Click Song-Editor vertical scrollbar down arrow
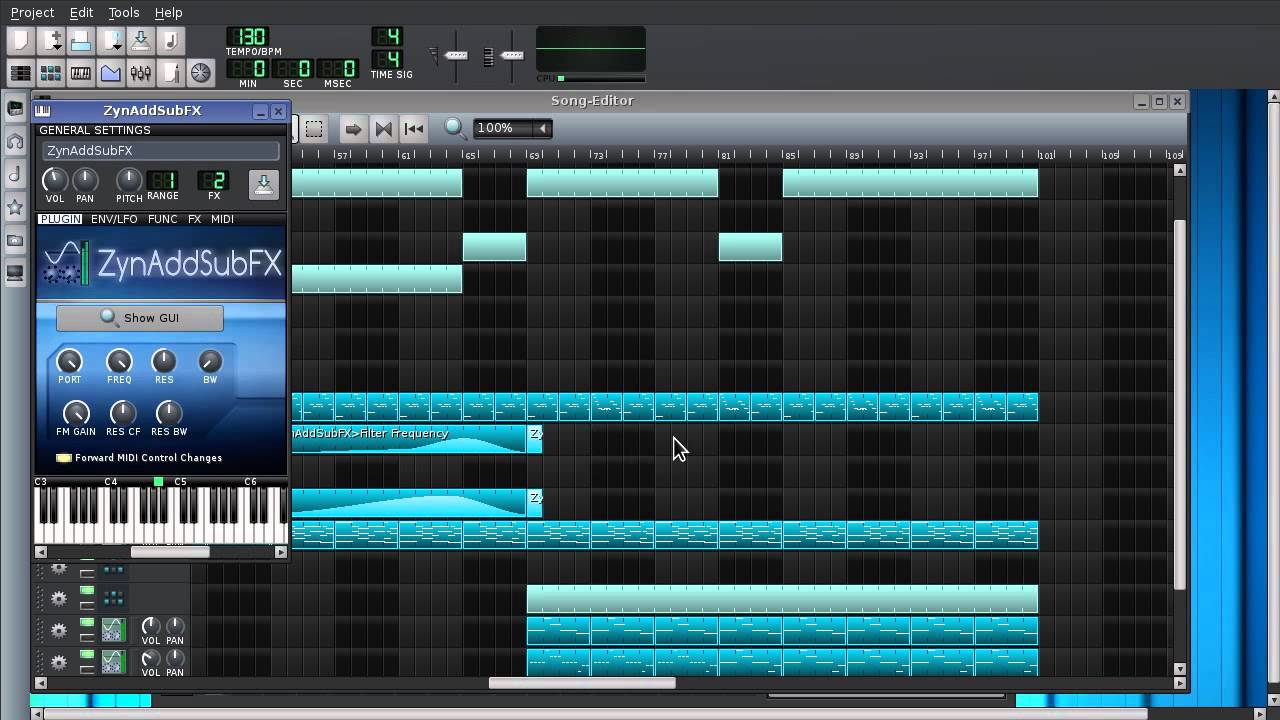Viewport: 1280px width, 720px height. coord(1179,669)
